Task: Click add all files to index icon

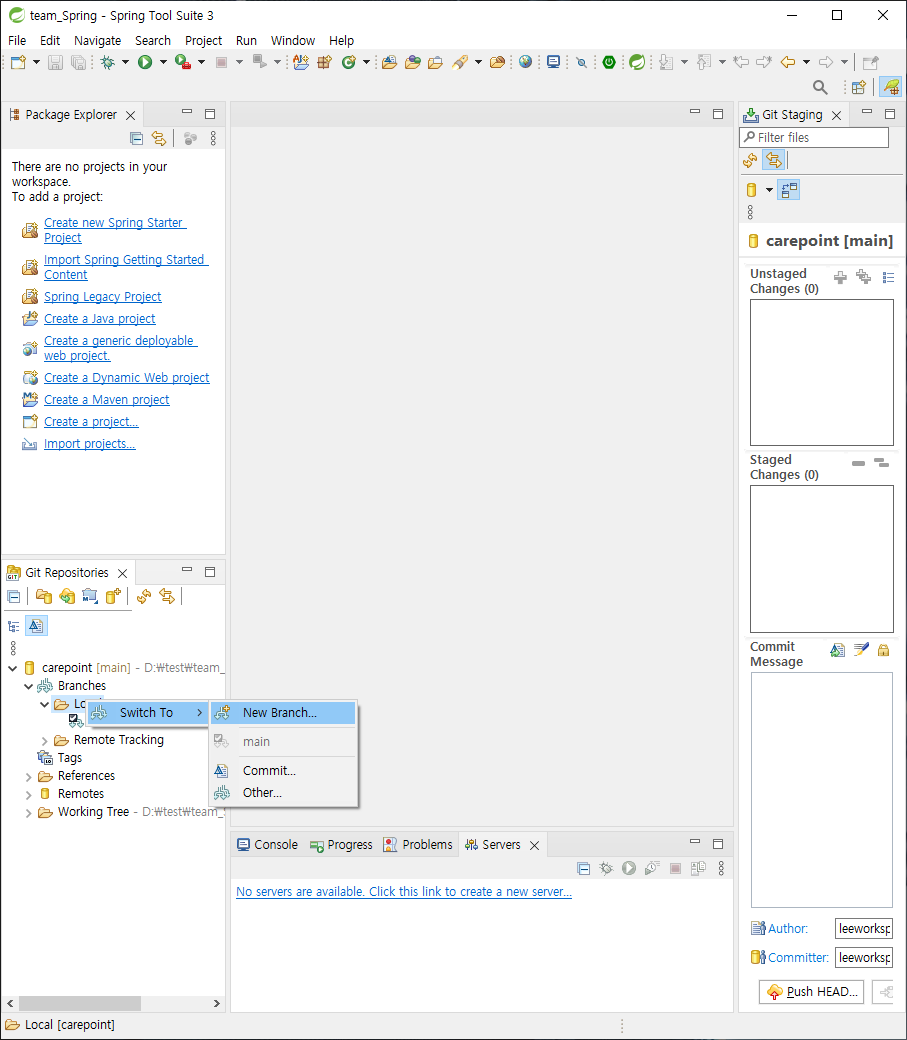Action: coord(863,277)
